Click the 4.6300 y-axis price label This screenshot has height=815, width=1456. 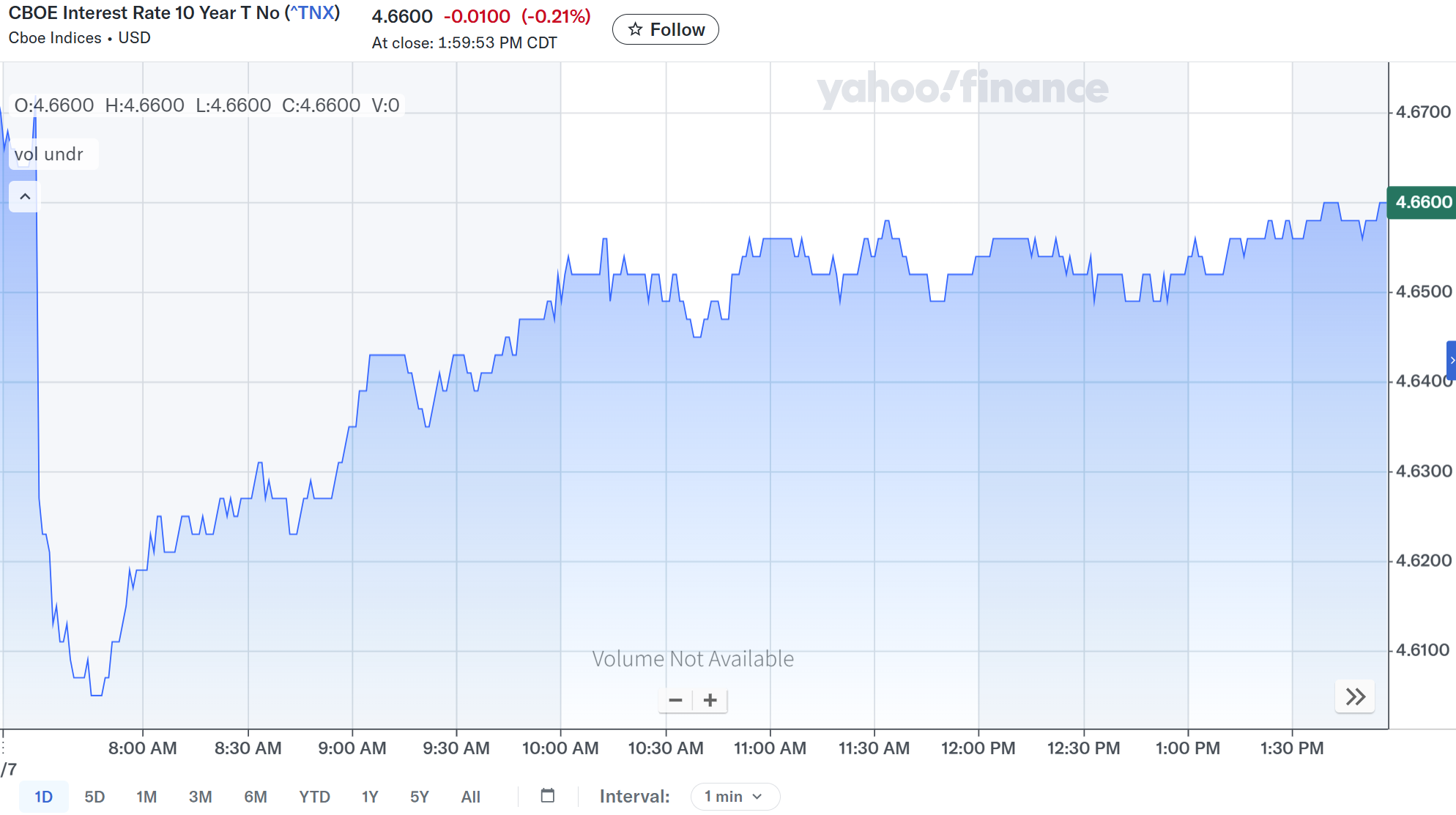pos(1423,471)
